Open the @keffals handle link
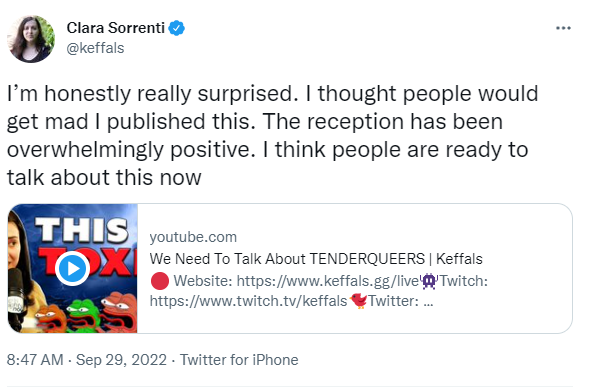The height and width of the screenshot is (392, 589). pos(95,48)
